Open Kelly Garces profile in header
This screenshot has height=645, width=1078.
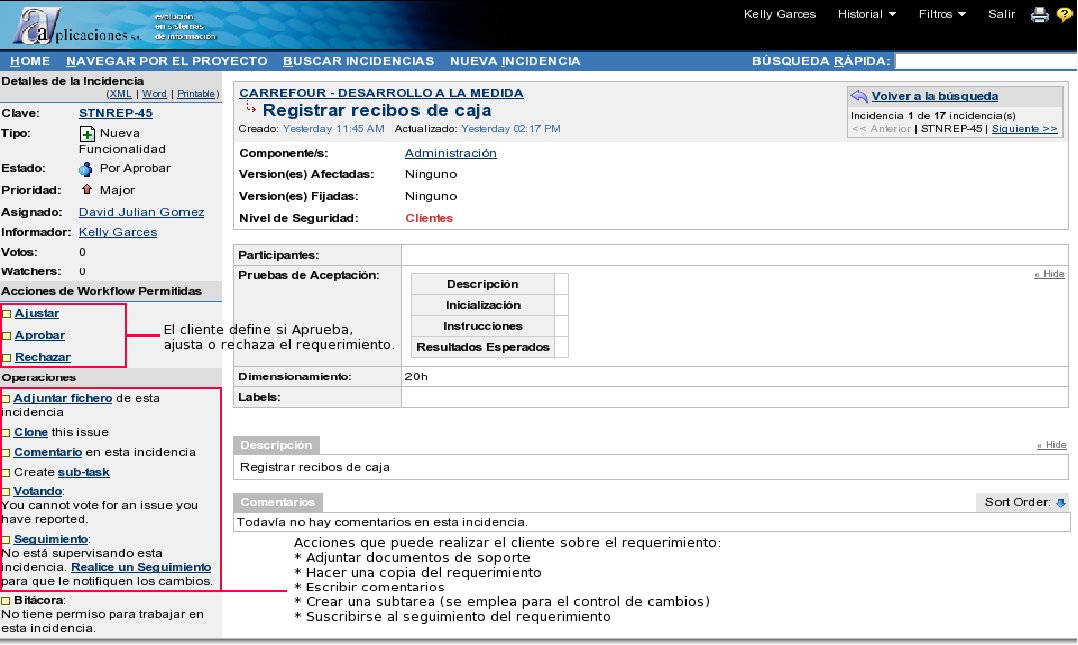coord(780,14)
